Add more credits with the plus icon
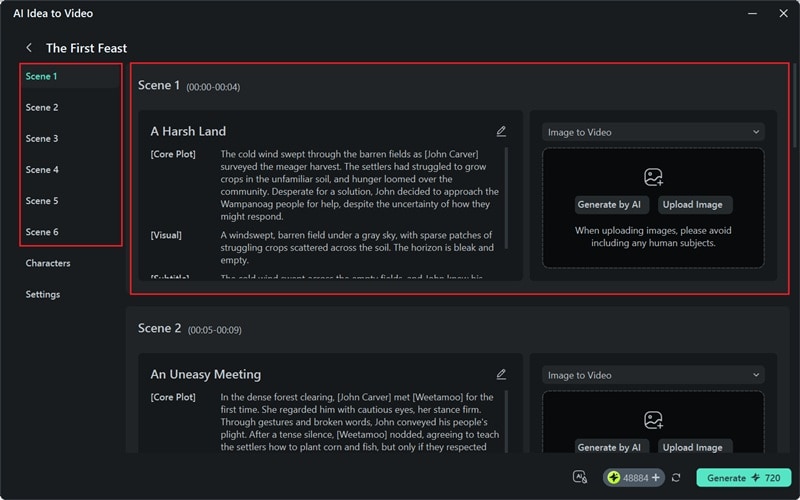The height and width of the screenshot is (500, 800). pyautogui.click(x=656, y=478)
